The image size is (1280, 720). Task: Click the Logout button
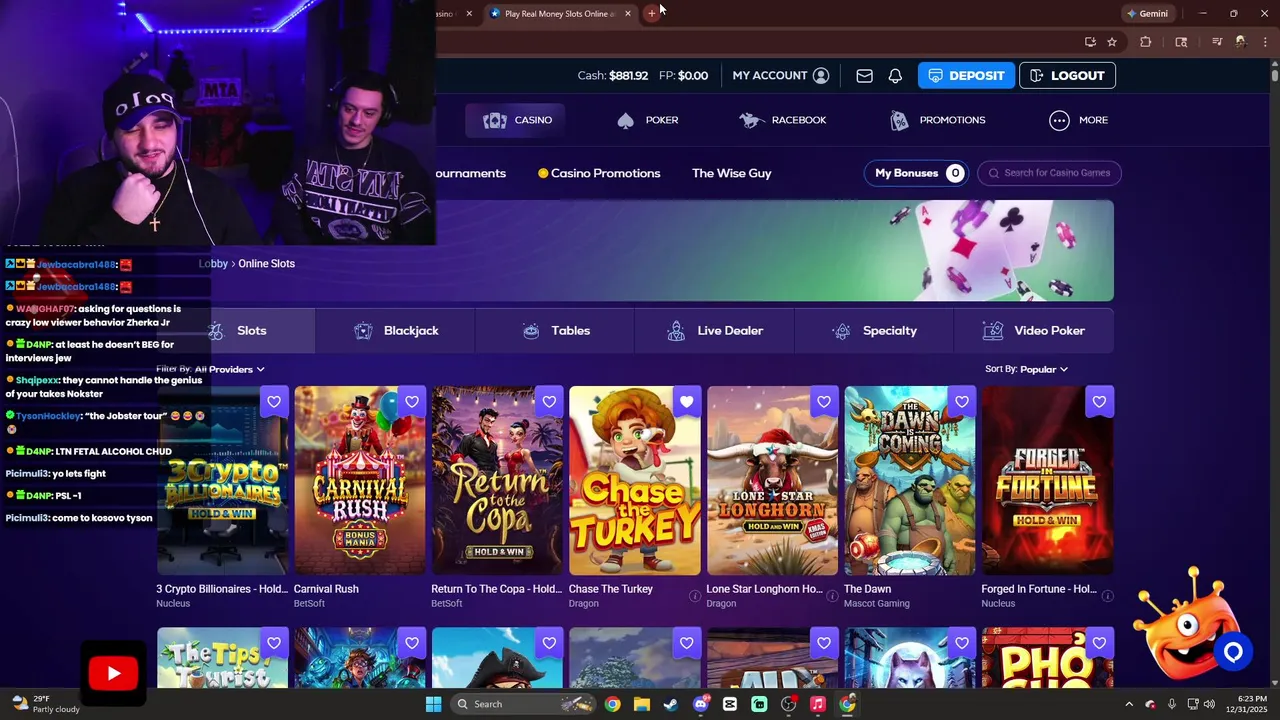(1067, 76)
